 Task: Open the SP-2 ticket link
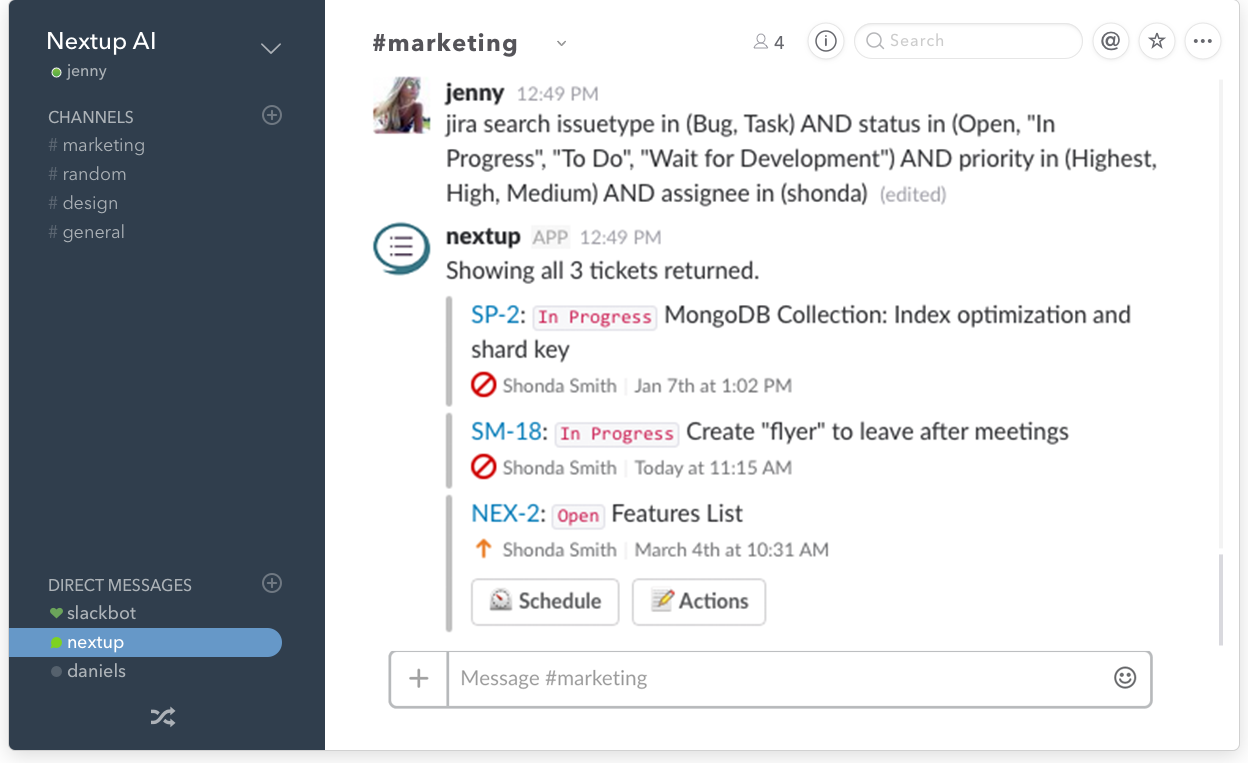point(494,315)
